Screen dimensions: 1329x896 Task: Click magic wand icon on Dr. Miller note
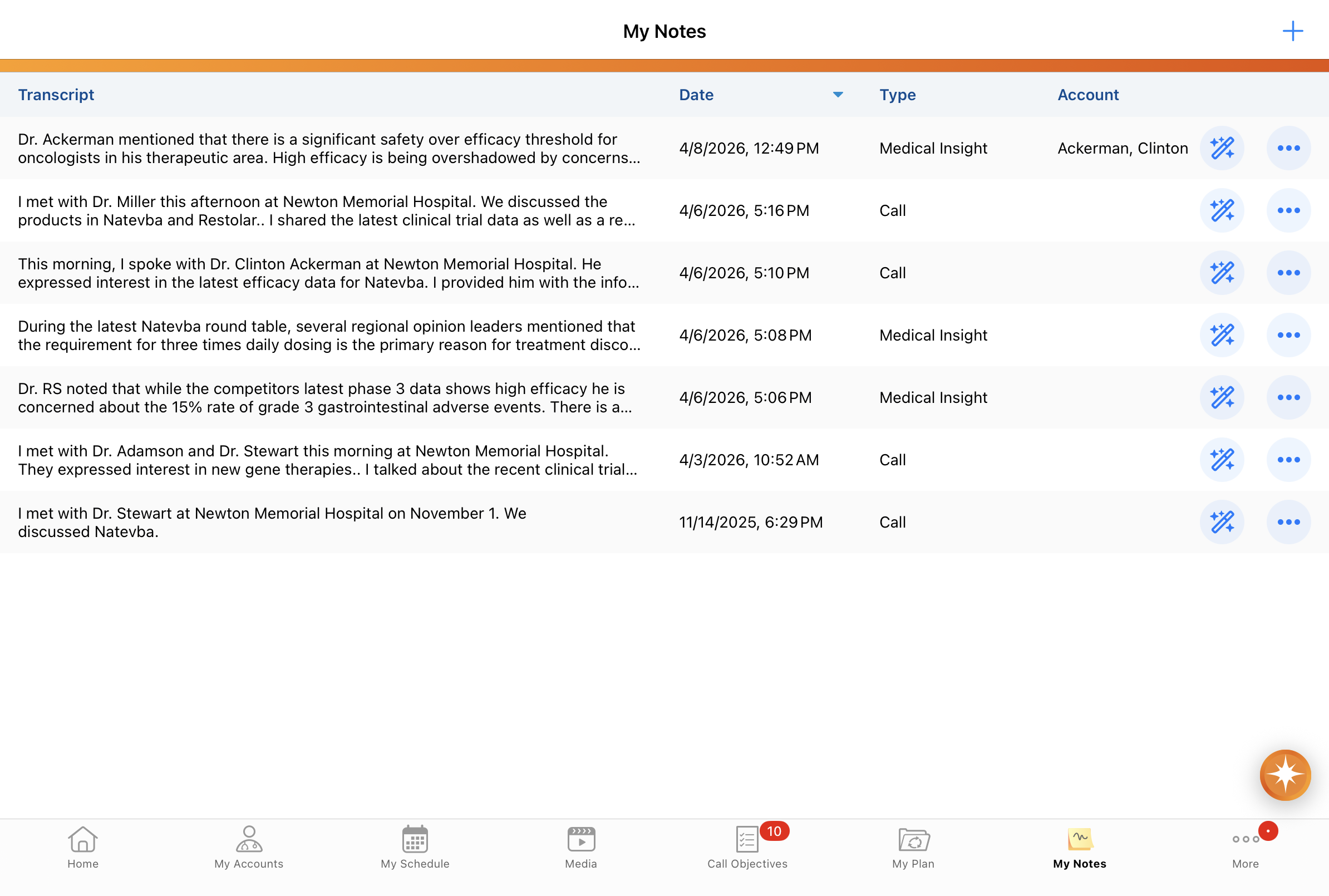1222,211
